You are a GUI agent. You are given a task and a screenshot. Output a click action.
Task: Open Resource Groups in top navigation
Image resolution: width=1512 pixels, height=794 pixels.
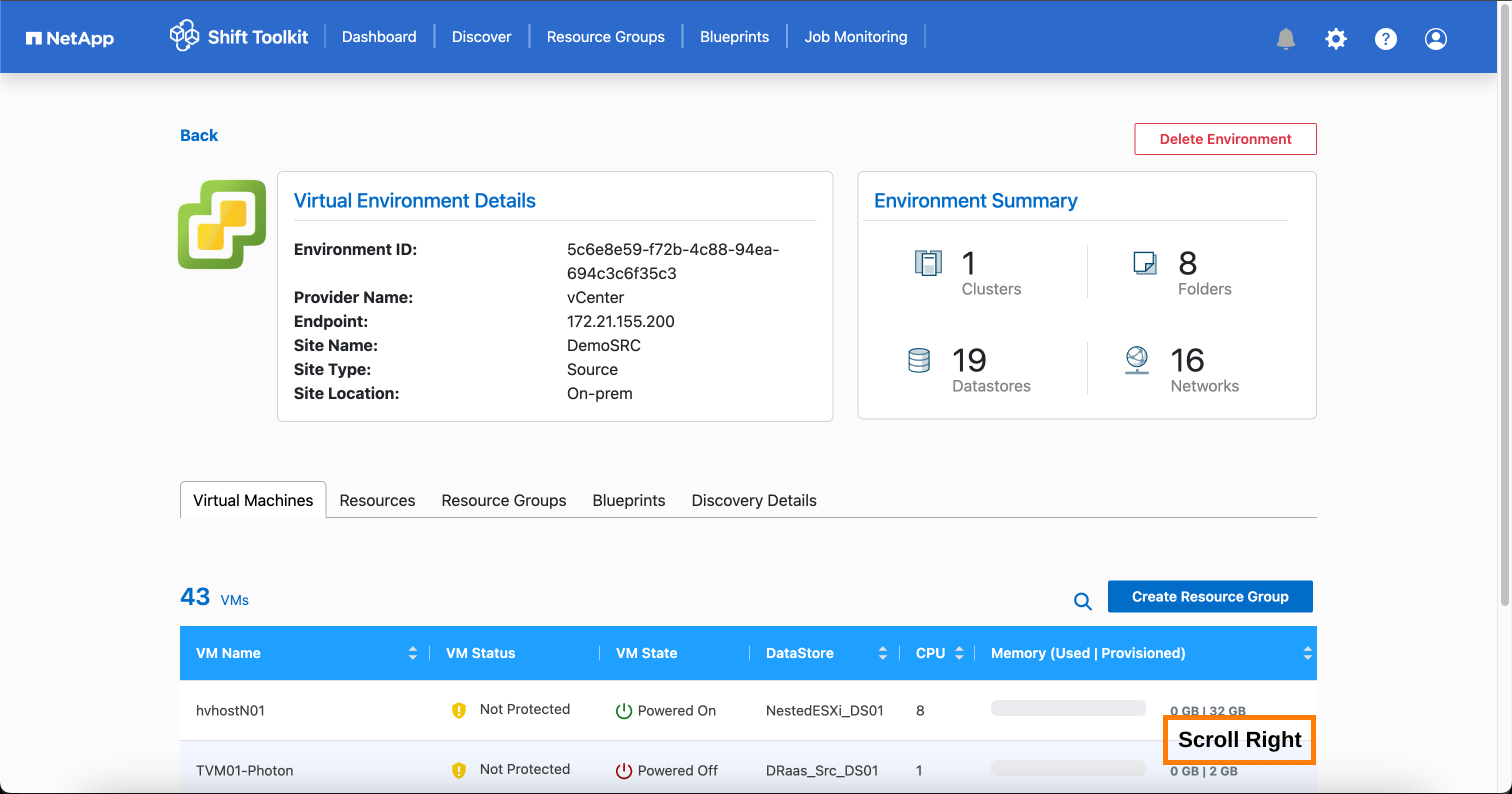(605, 37)
